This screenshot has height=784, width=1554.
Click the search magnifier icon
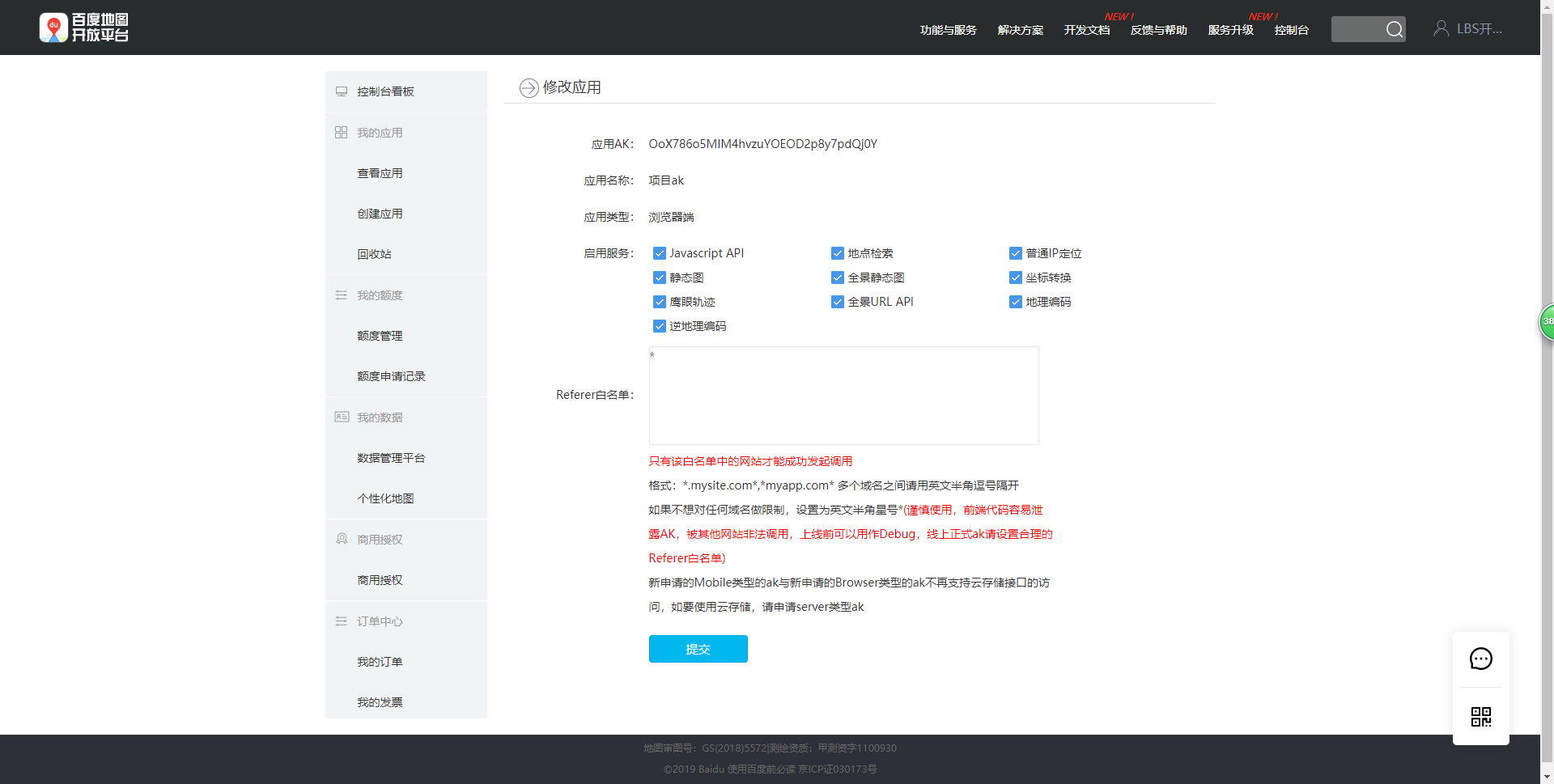coord(1395,29)
